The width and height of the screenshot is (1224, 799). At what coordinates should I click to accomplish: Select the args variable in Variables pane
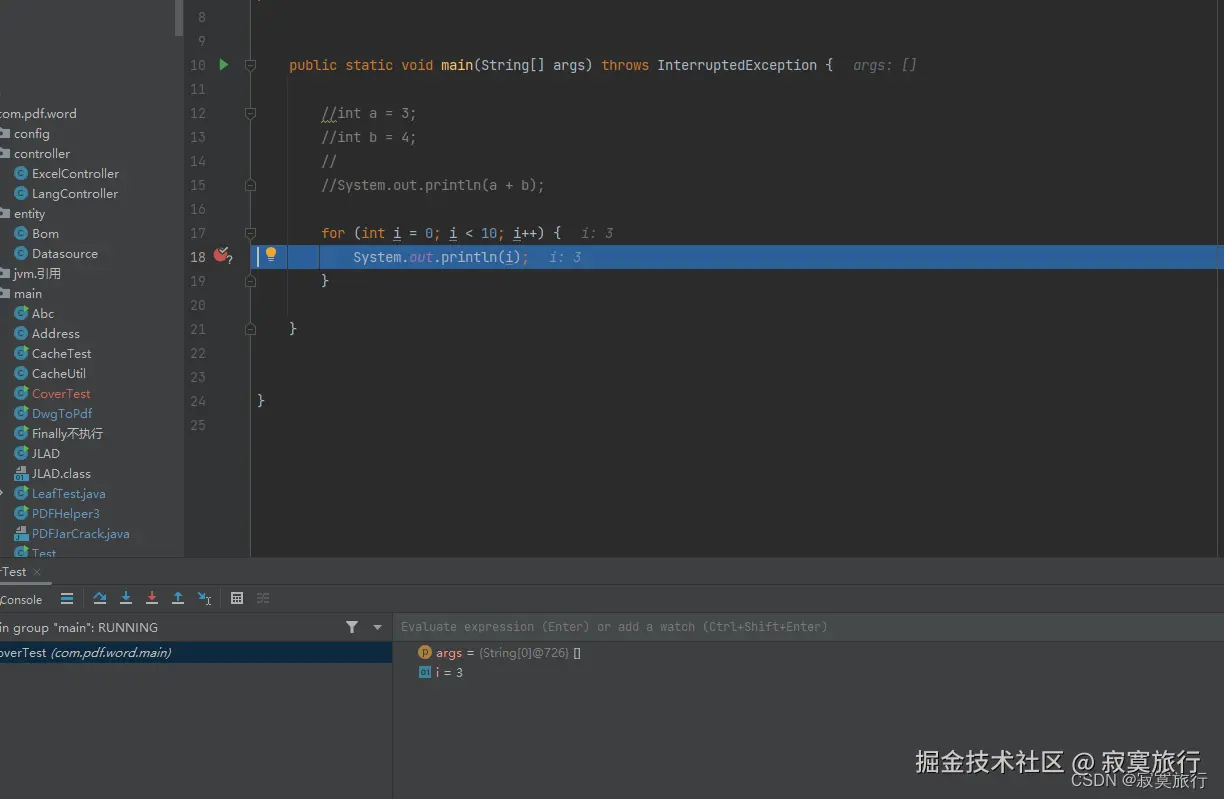point(500,652)
